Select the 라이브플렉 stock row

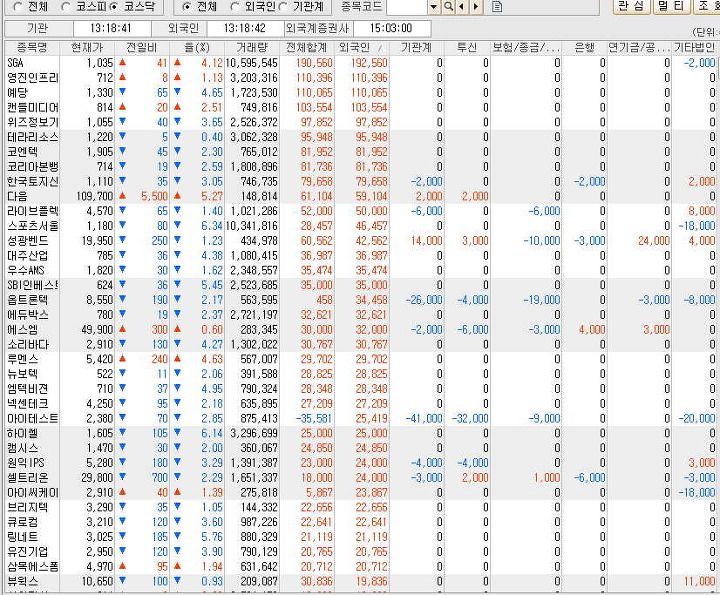click(361, 211)
